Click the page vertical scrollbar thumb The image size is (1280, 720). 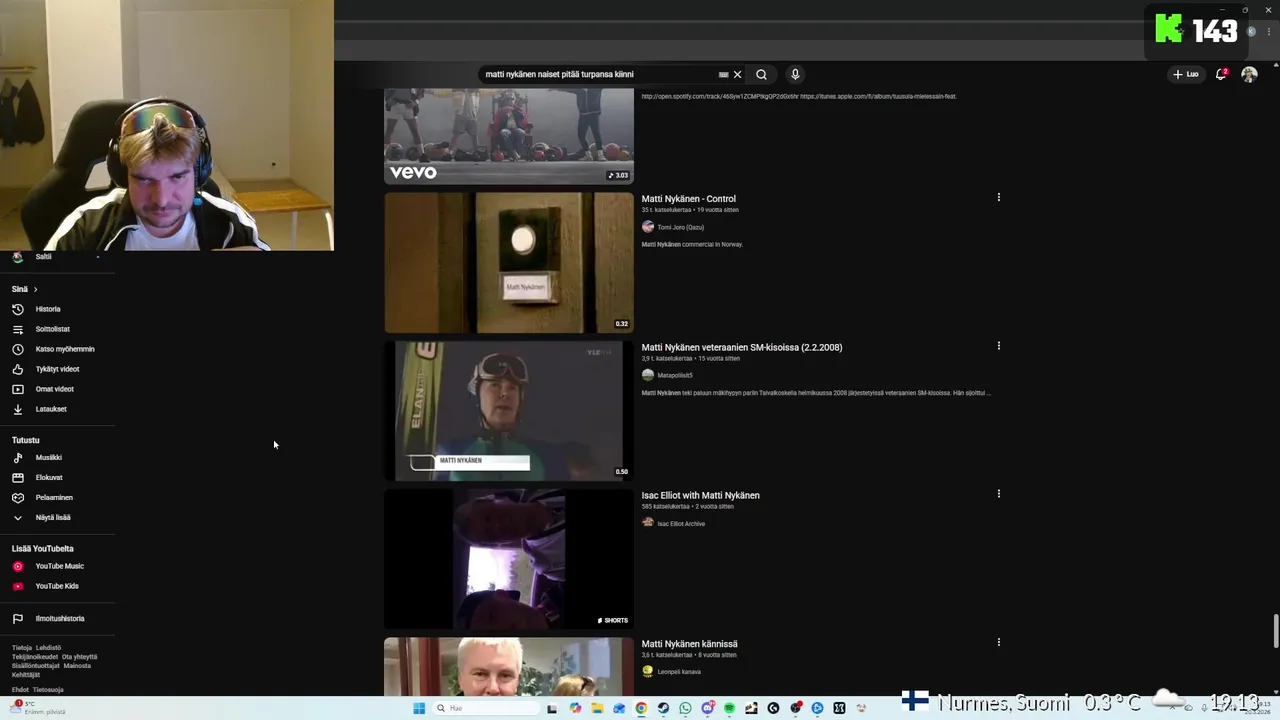[1275, 631]
